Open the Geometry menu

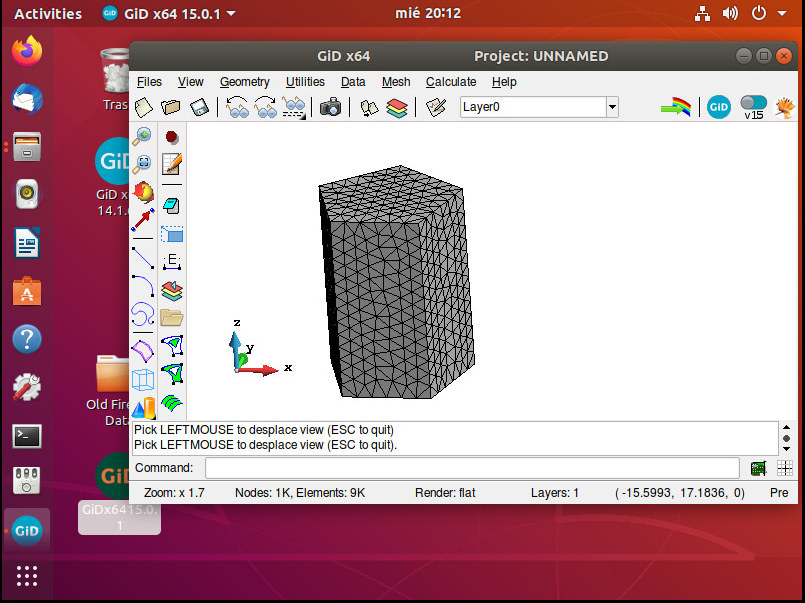(x=245, y=82)
